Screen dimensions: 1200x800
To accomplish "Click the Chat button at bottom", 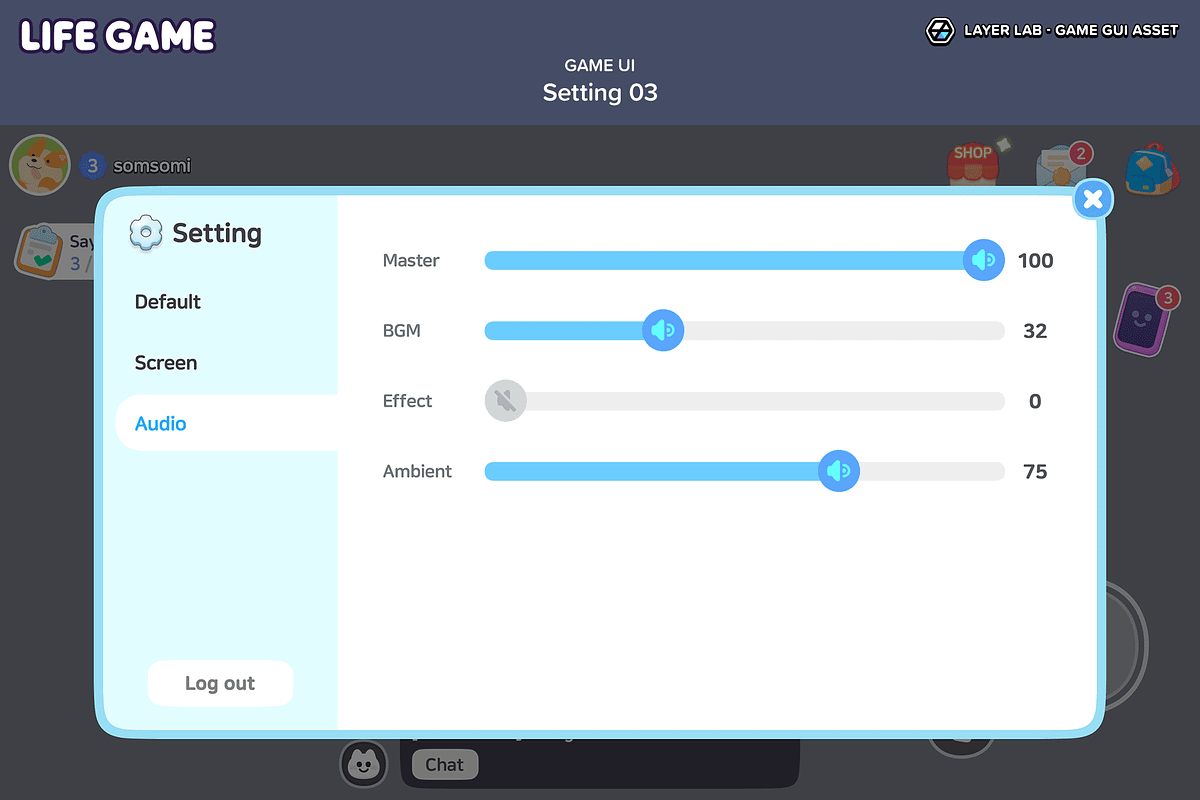I will [445, 765].
